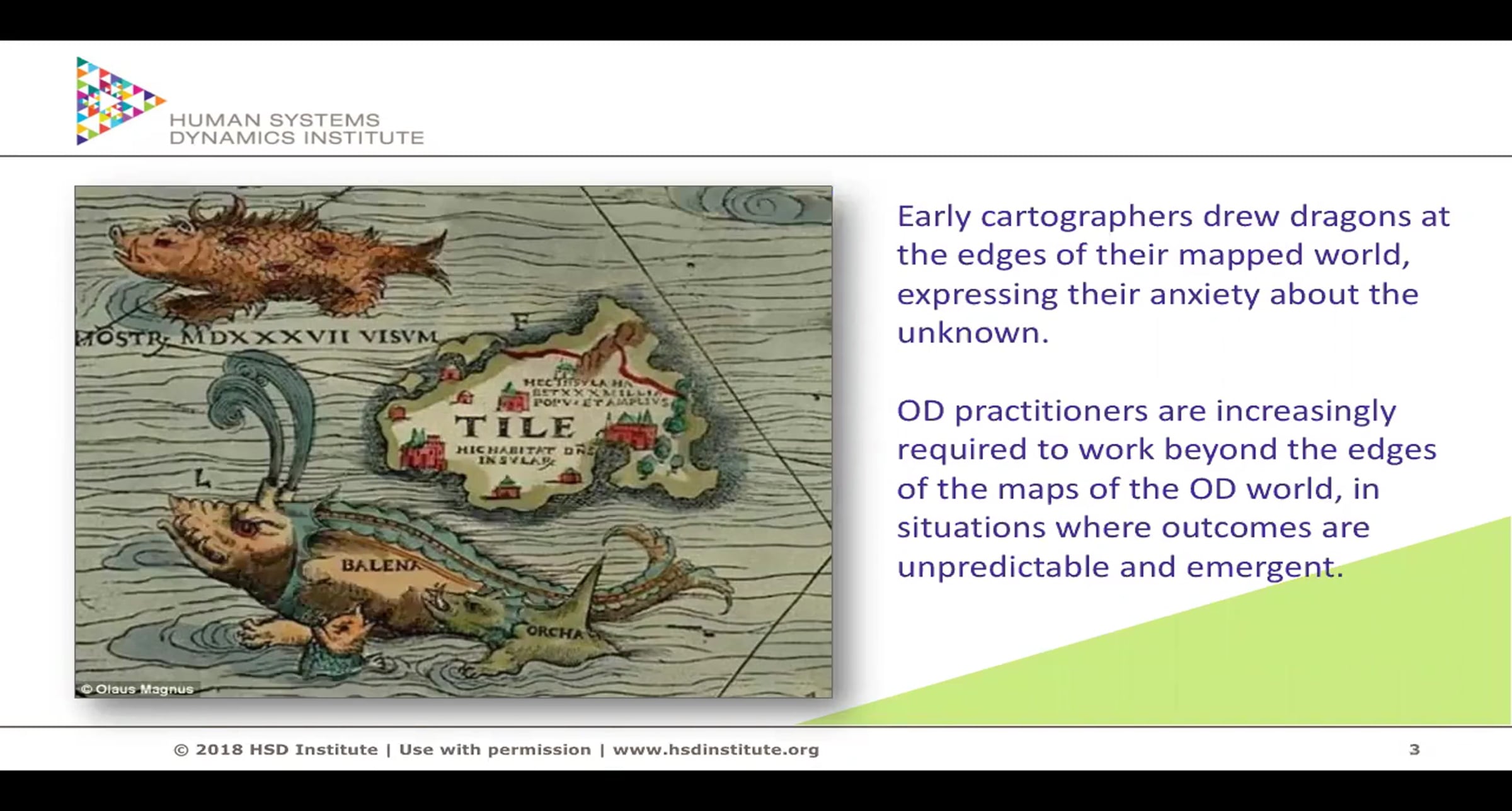Click the Human Systems Dynamics Institute triangle logo
1512x811 pixels.
point(120,101)
